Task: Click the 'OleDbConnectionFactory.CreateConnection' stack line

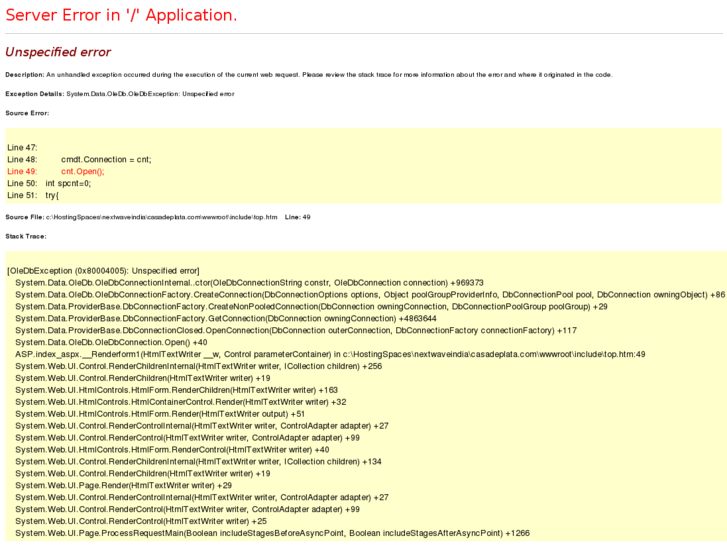Action: point(370,295)
